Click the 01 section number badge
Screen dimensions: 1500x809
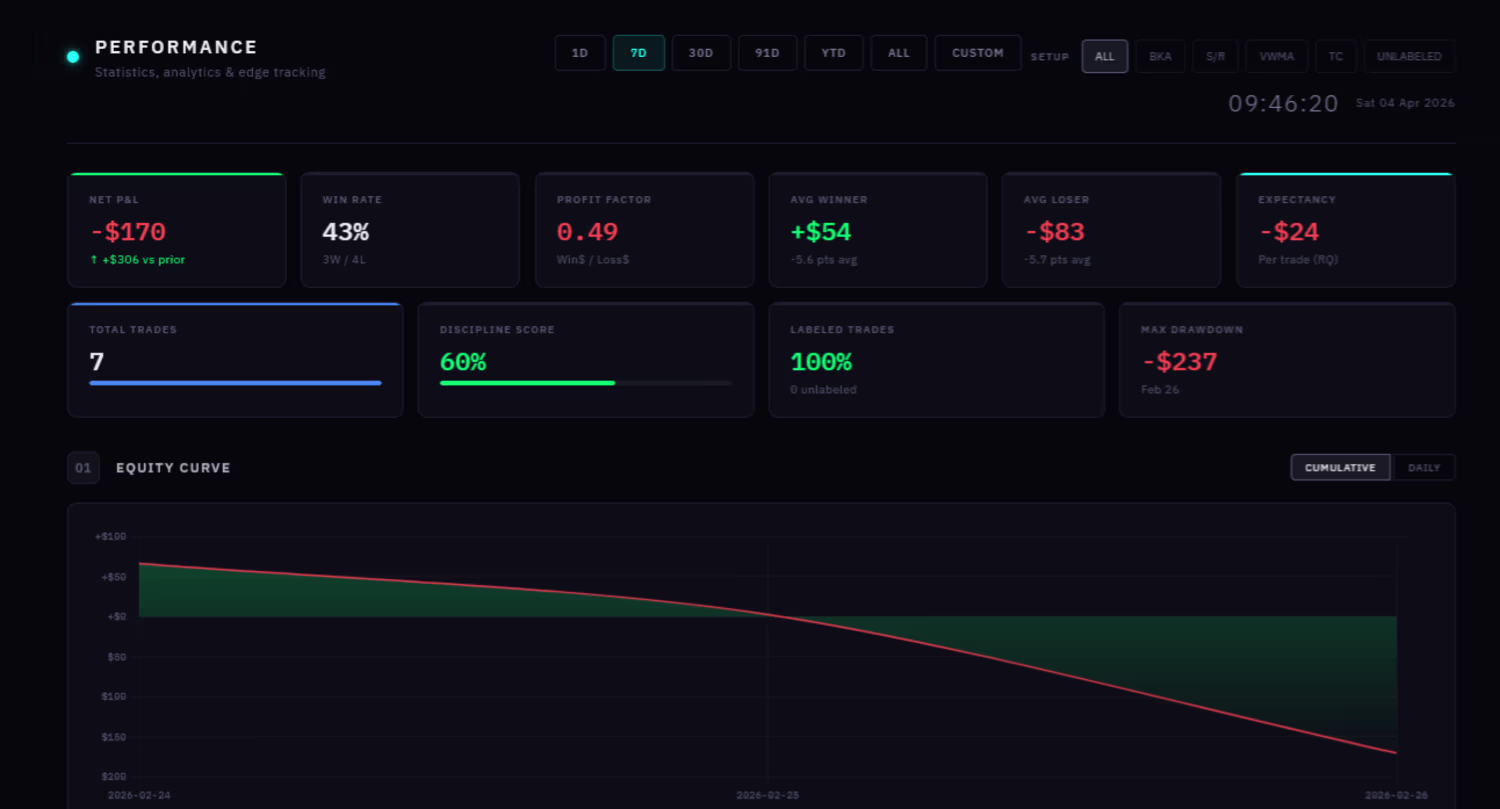pos(83,468)
